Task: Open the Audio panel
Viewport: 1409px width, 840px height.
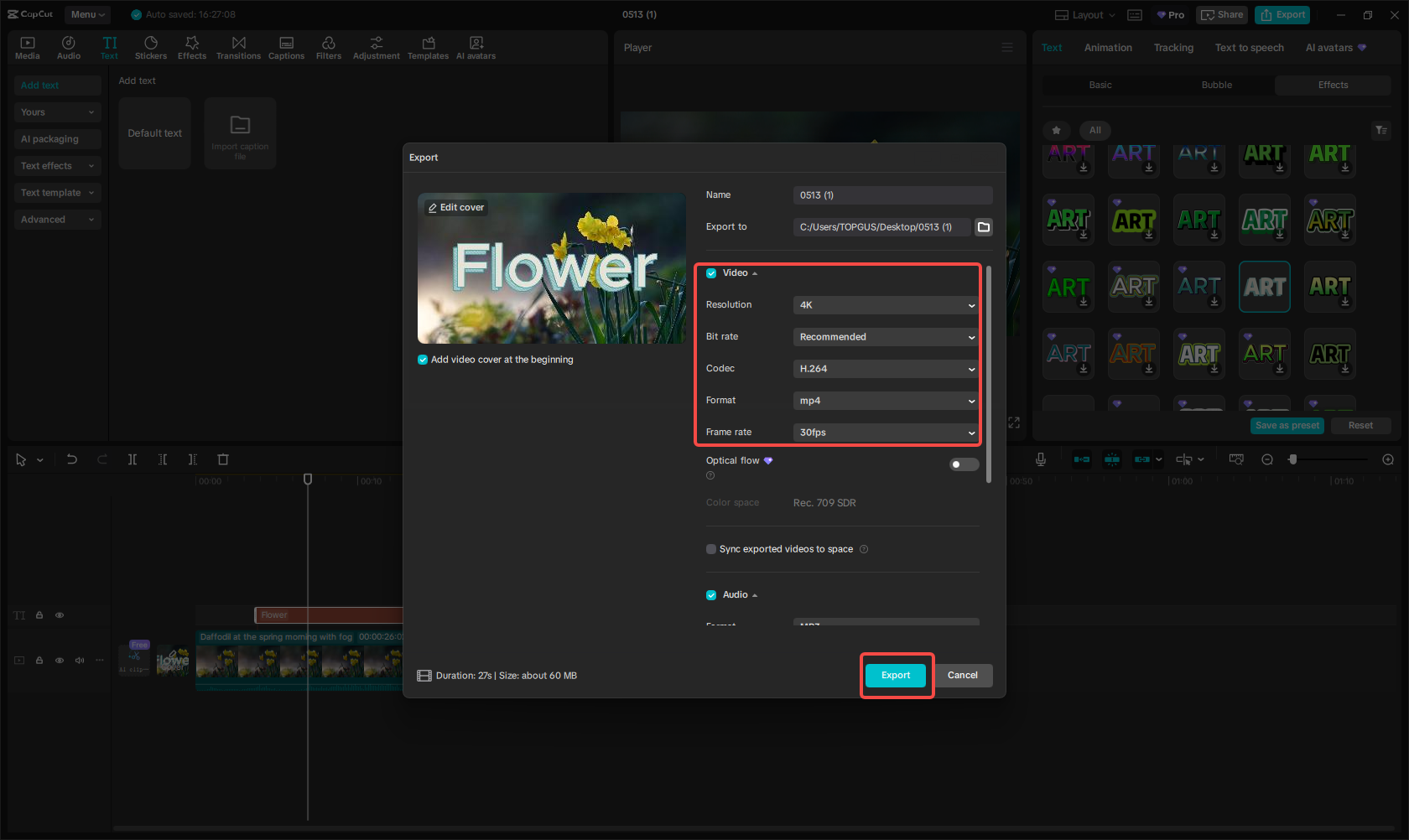Action: pyautogui.click(x=69, y=48)
